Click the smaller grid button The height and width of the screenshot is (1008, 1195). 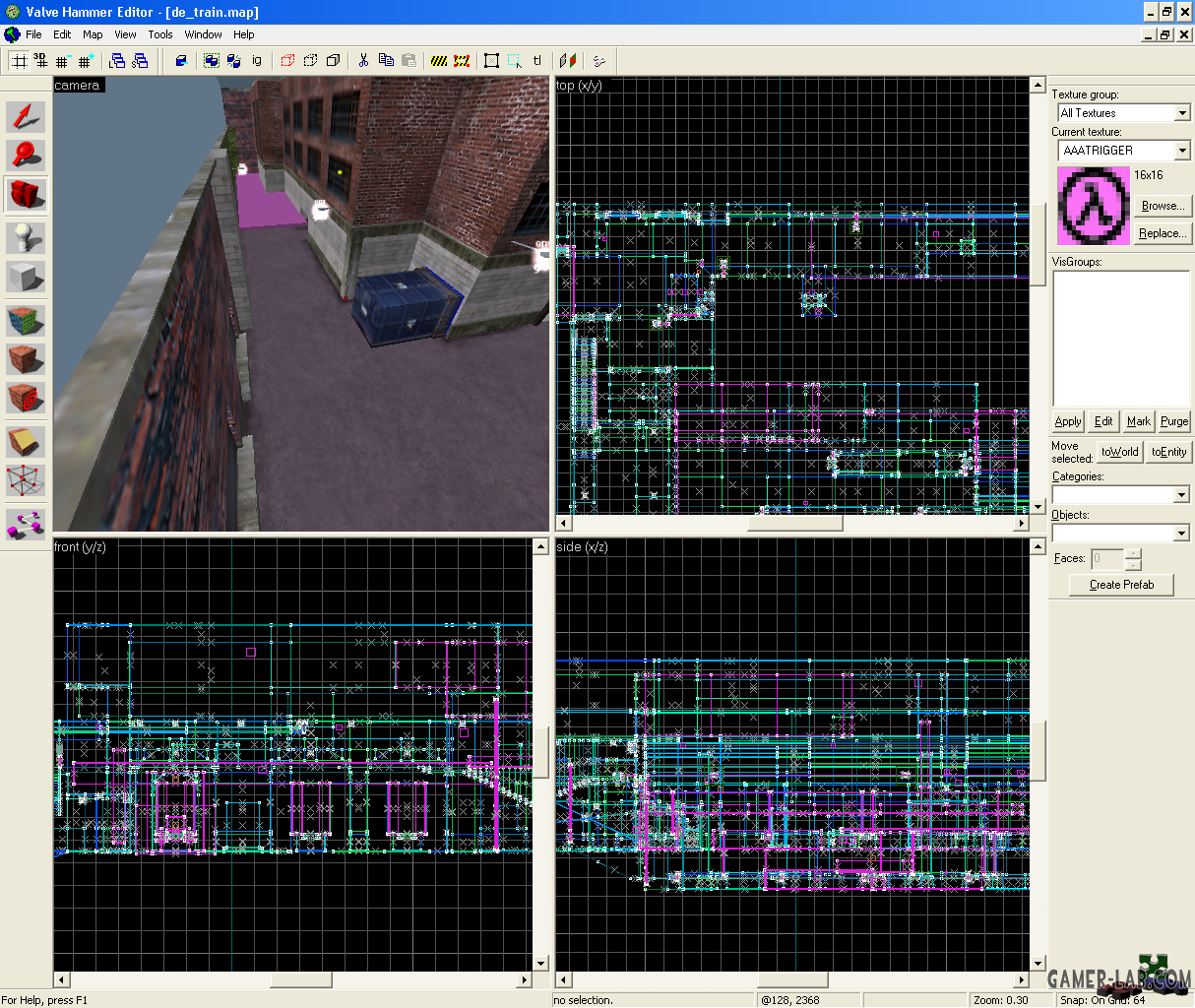62,61
